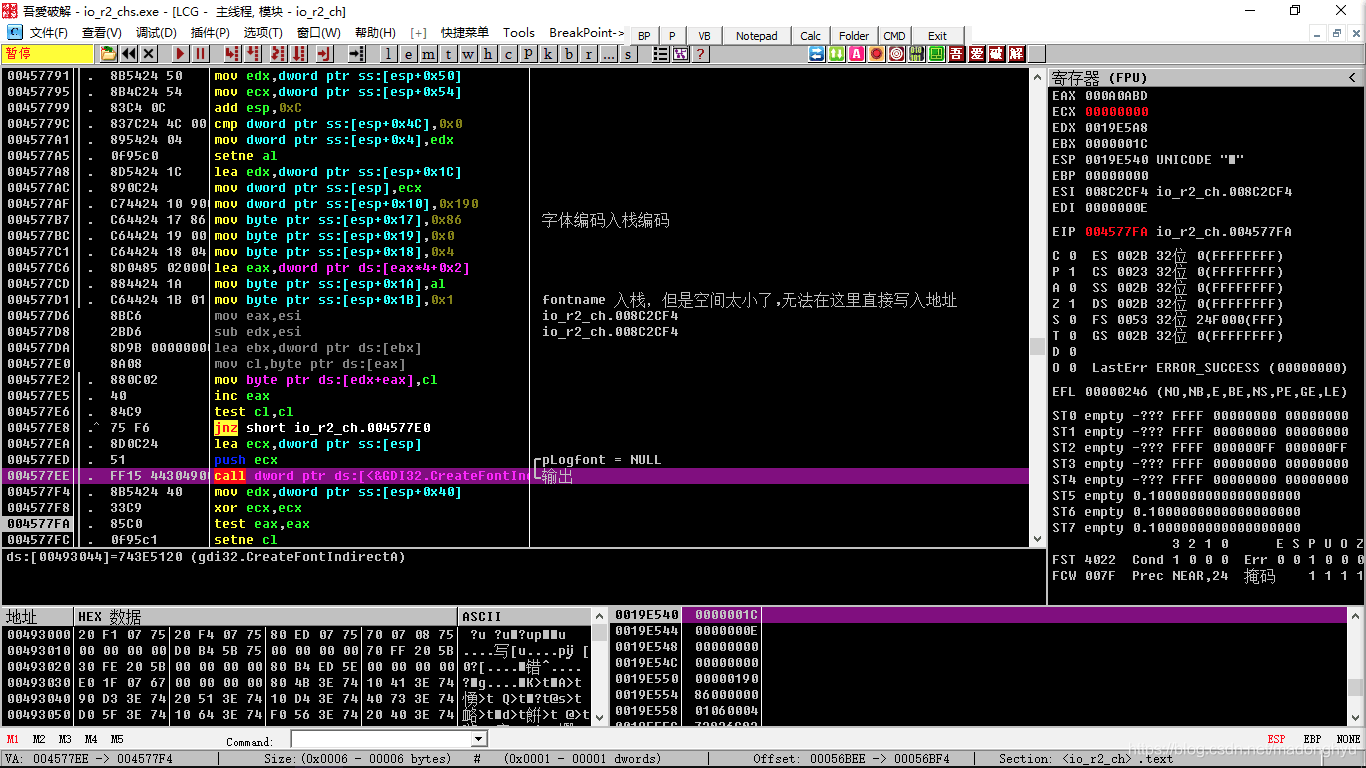Viewport: 1366px width, 768px height.
Task: Open Handles window with 'h' button
Action: (488, 54)
